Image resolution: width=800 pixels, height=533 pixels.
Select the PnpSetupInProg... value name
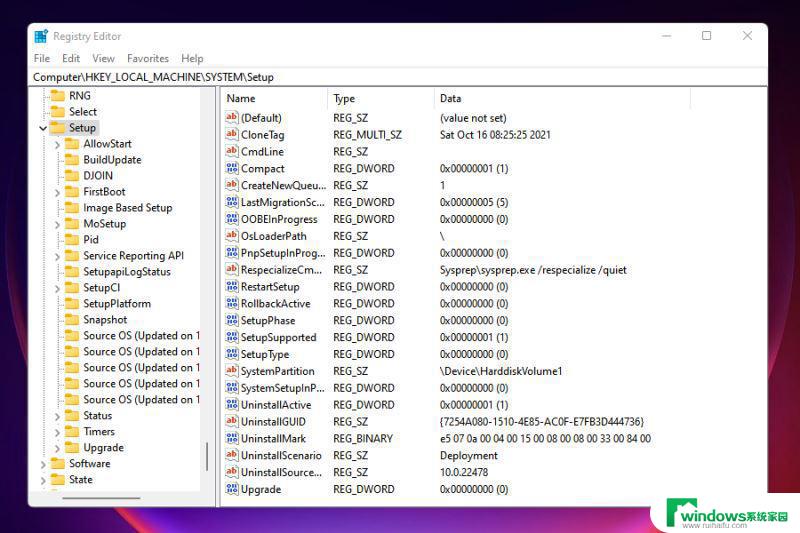(283, 253)
